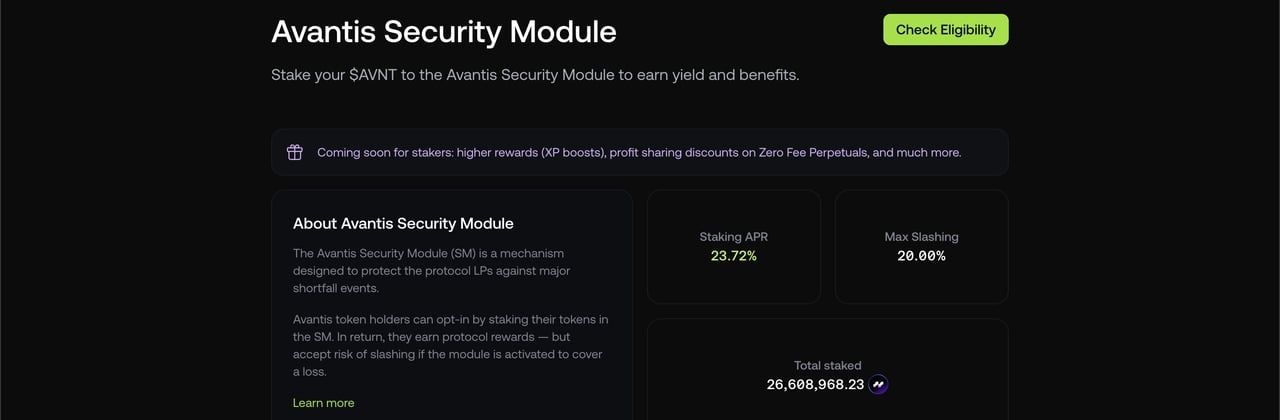Click the AVNT token icon beside total staked
Image resolution: width=1280 pixels, height=420 pixels.
[x=878, y=384]
